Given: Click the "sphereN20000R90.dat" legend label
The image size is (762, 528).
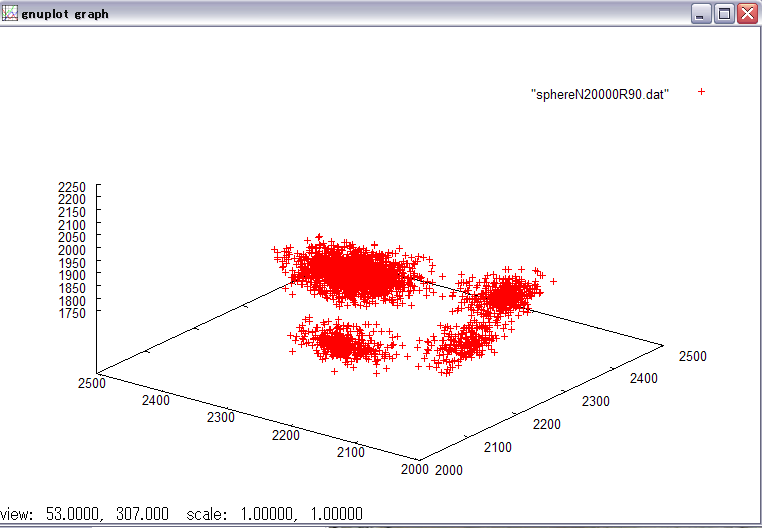Looking at the screenshot, I should click(600, 94).
